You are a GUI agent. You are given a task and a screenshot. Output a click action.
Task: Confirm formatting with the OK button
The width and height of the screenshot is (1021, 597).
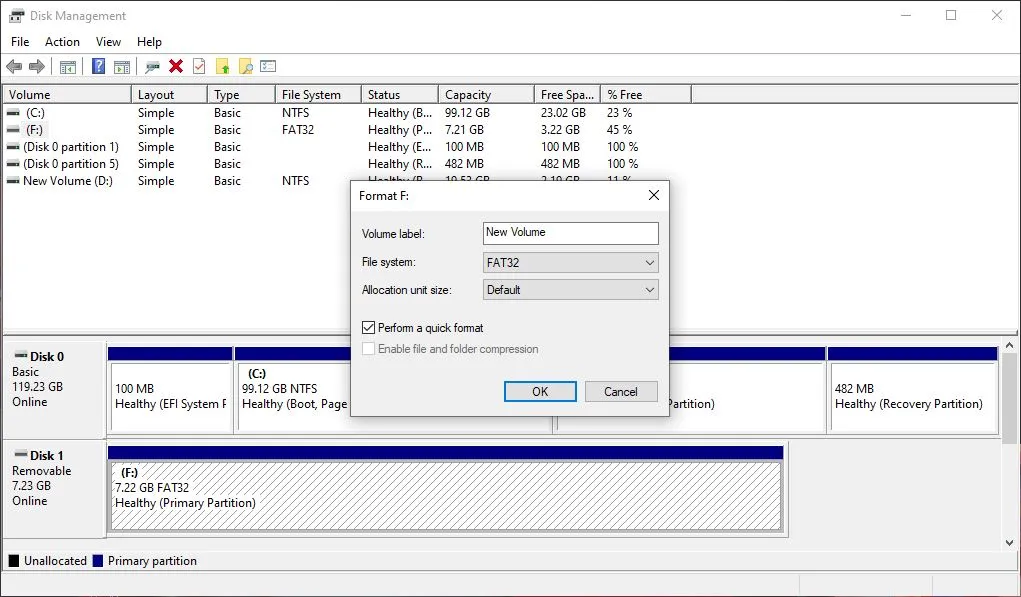coord(540,391)
